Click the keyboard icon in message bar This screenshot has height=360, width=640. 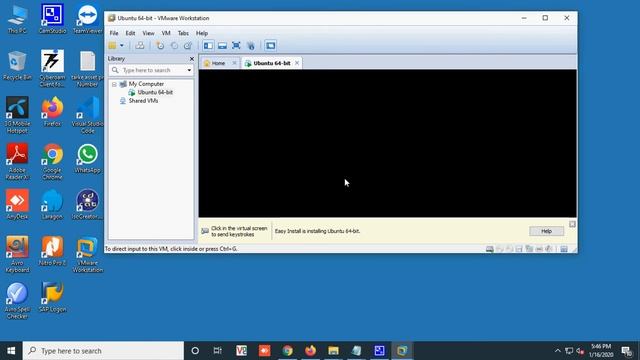point(205,231)
